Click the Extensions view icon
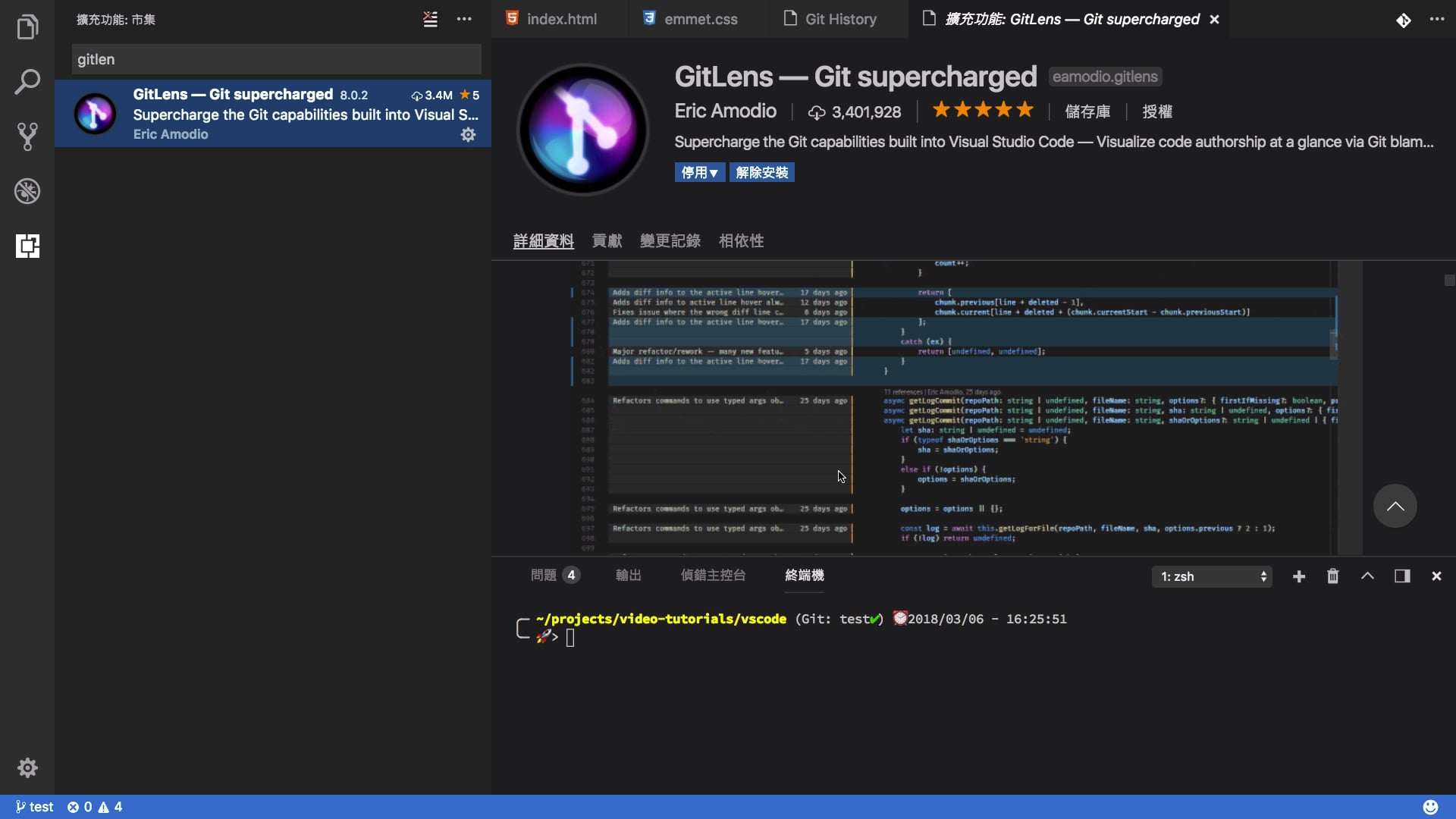The height and width of the screenshot is (819, 1456). (x=27, y=246)
